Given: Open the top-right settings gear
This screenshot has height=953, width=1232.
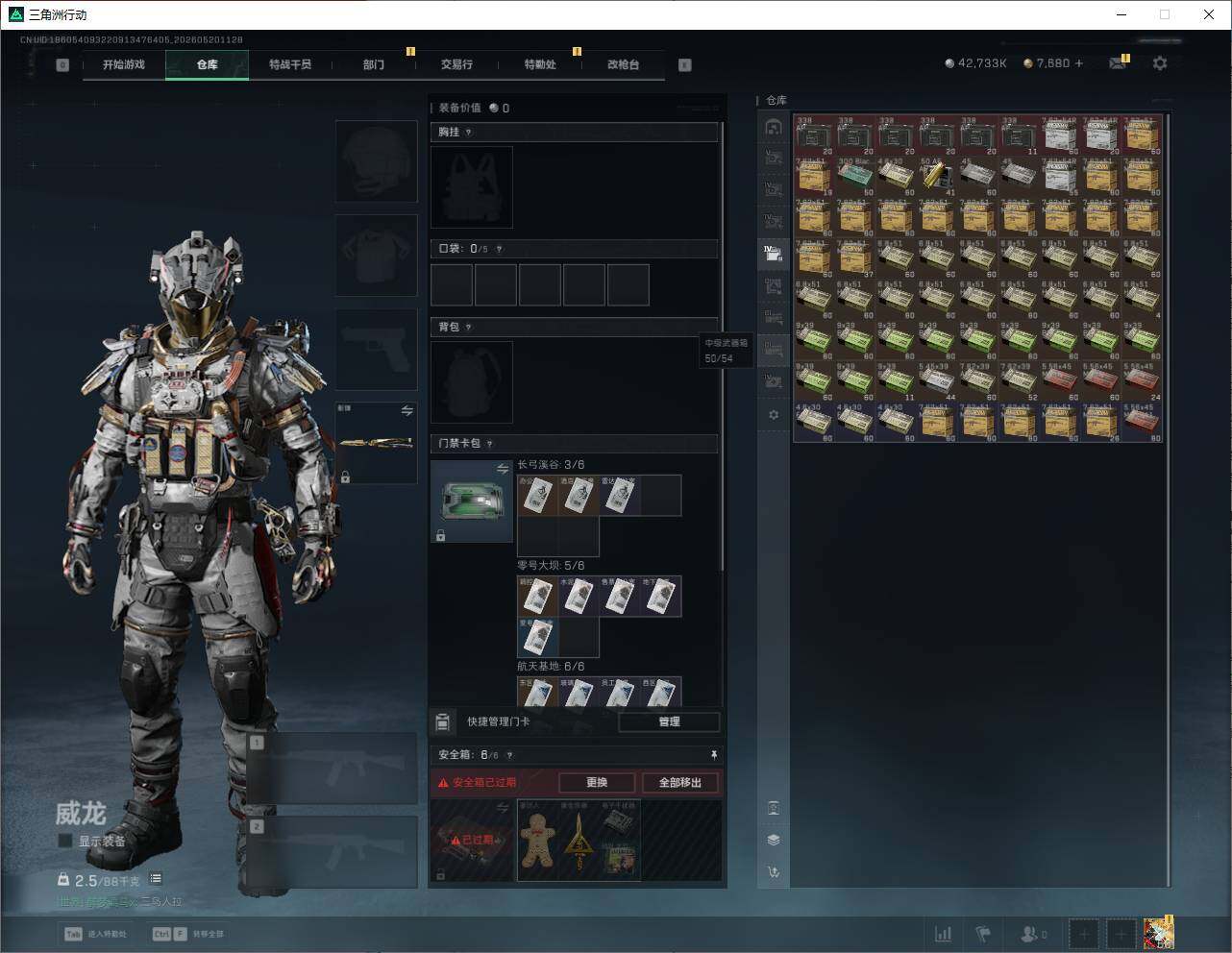Looking at the screenshot, I should 1160,63.
